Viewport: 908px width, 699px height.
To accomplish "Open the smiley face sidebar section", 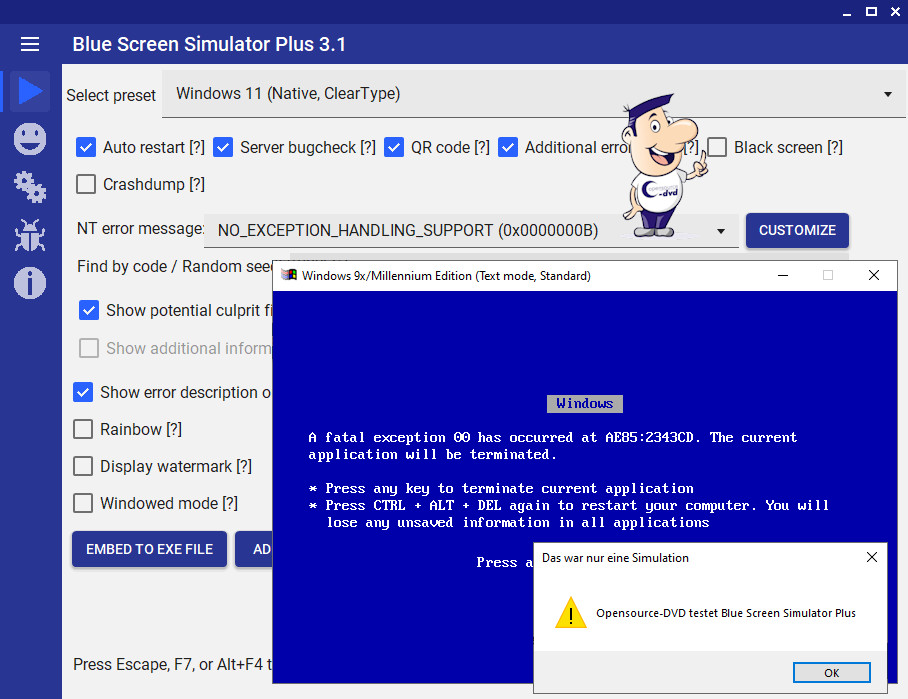I will point(30,139).
